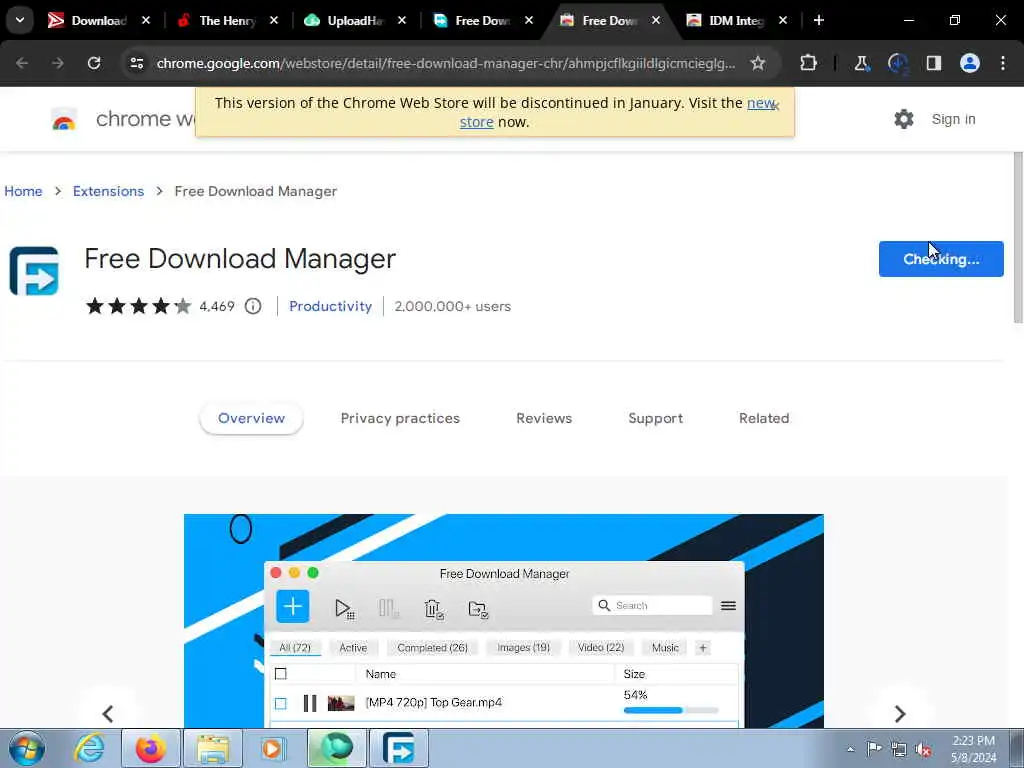This screenshot has width=1024, height=768.
Task: Select the Related tab
Action: tap(763, 418)
